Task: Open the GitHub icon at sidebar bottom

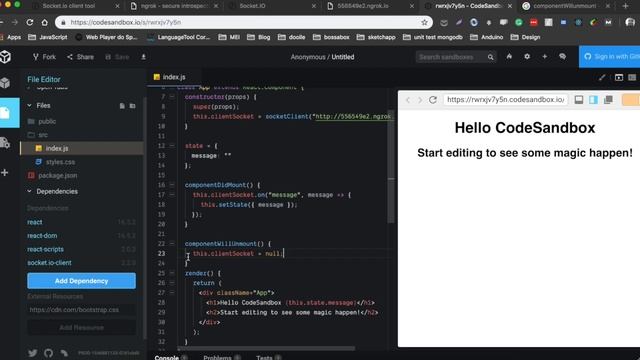Action: [48, 353]
